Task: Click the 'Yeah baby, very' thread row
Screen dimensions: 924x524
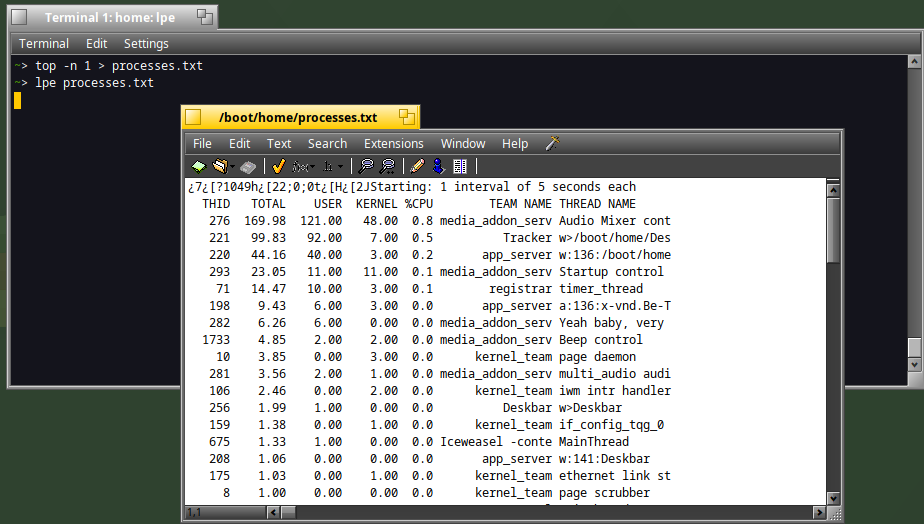Action: (x=436, y=323)
